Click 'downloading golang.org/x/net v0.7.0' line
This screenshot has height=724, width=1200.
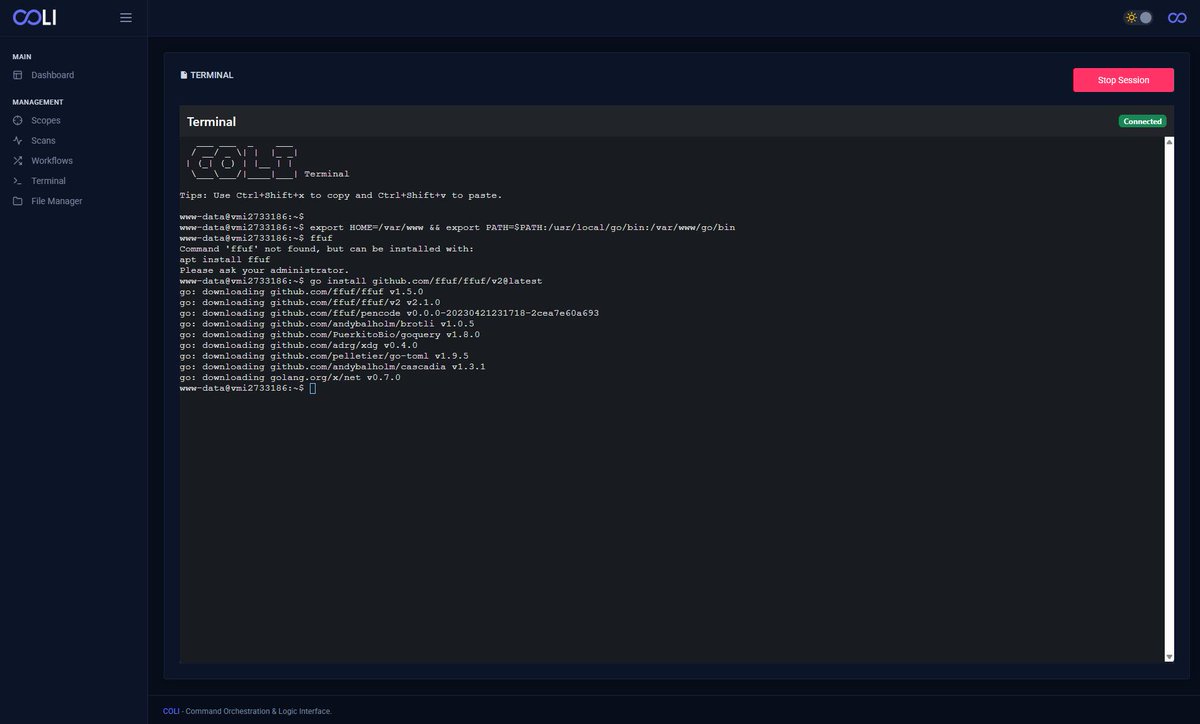point(290,377)
